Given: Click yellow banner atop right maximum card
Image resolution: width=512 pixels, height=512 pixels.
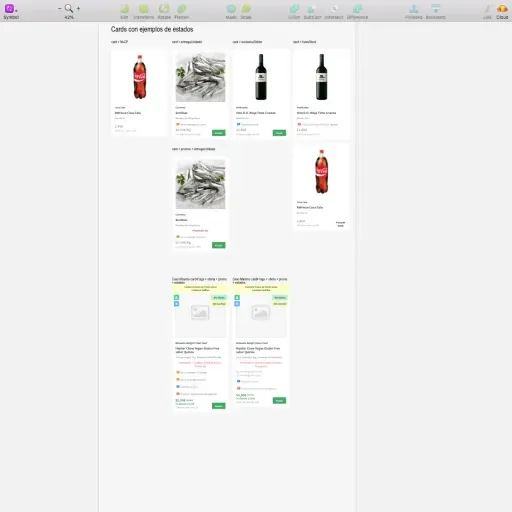Looking at the screenshot, I should 261,289.
